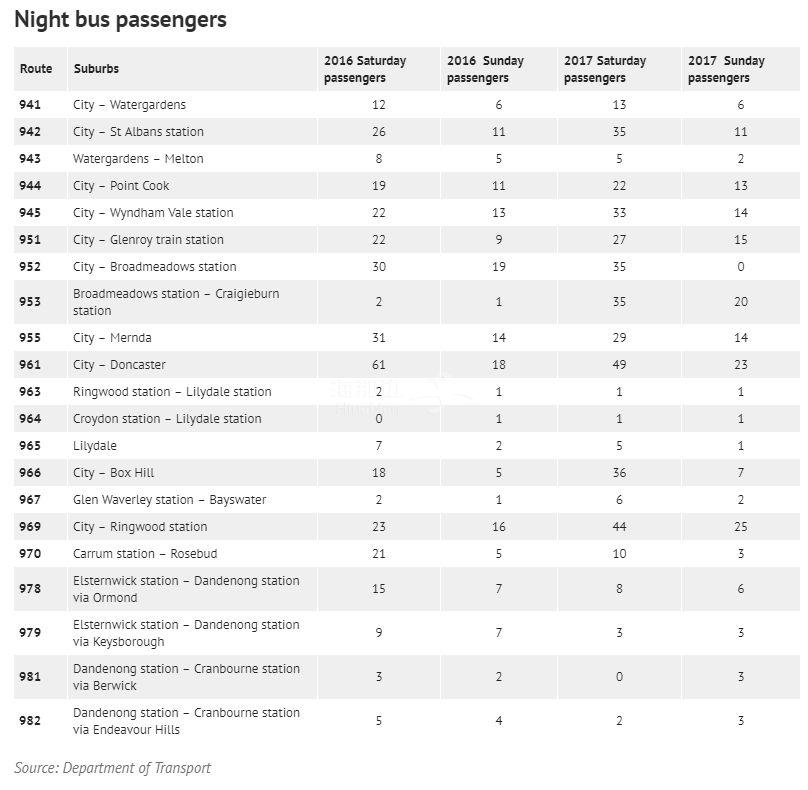Image resolution: width=808 pixels, height=790 pixels.
Task: Select the City – Point Cook cell
Action: pos(121,186)
